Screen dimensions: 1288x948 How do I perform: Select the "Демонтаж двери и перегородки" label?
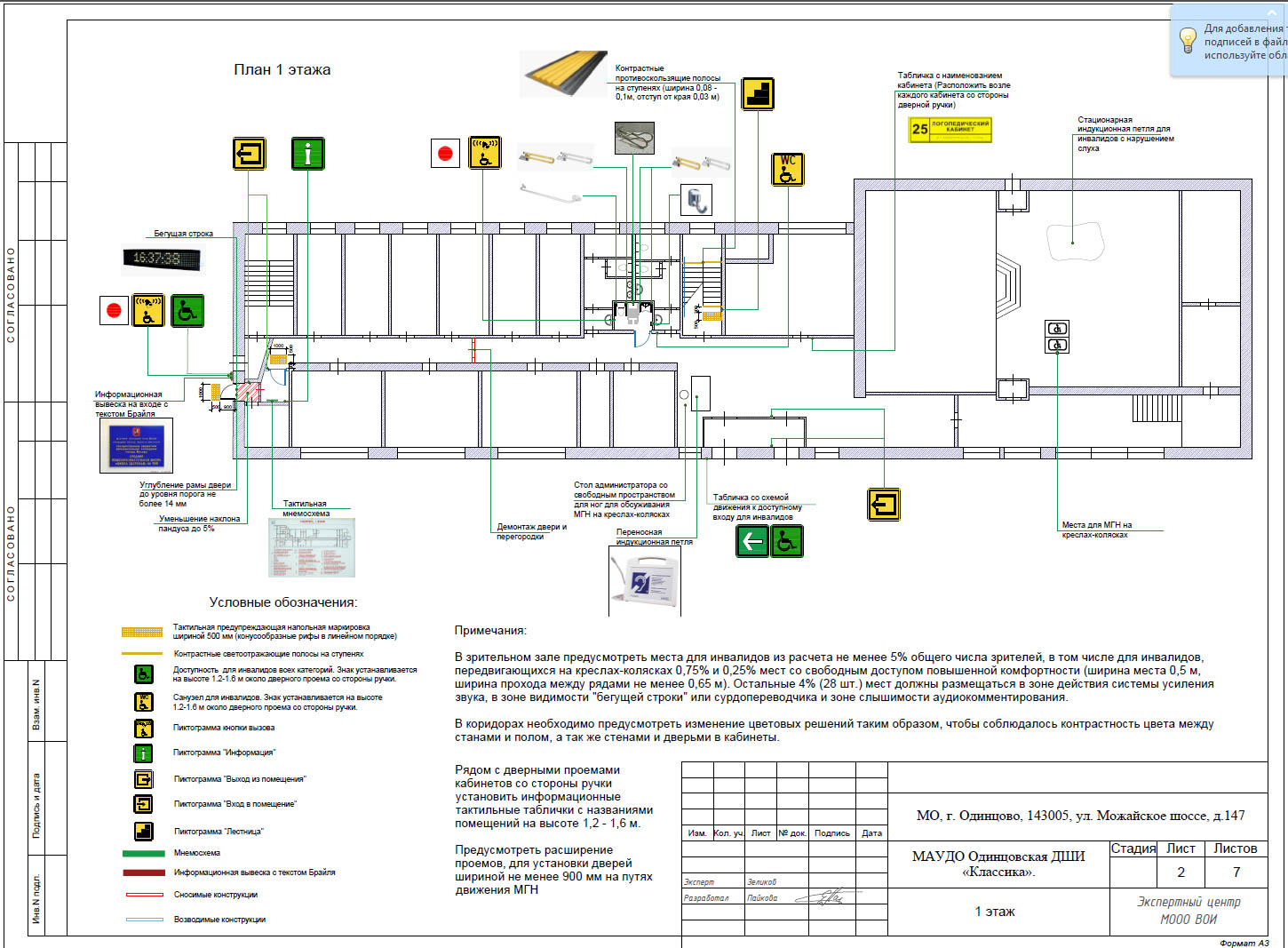531,531
